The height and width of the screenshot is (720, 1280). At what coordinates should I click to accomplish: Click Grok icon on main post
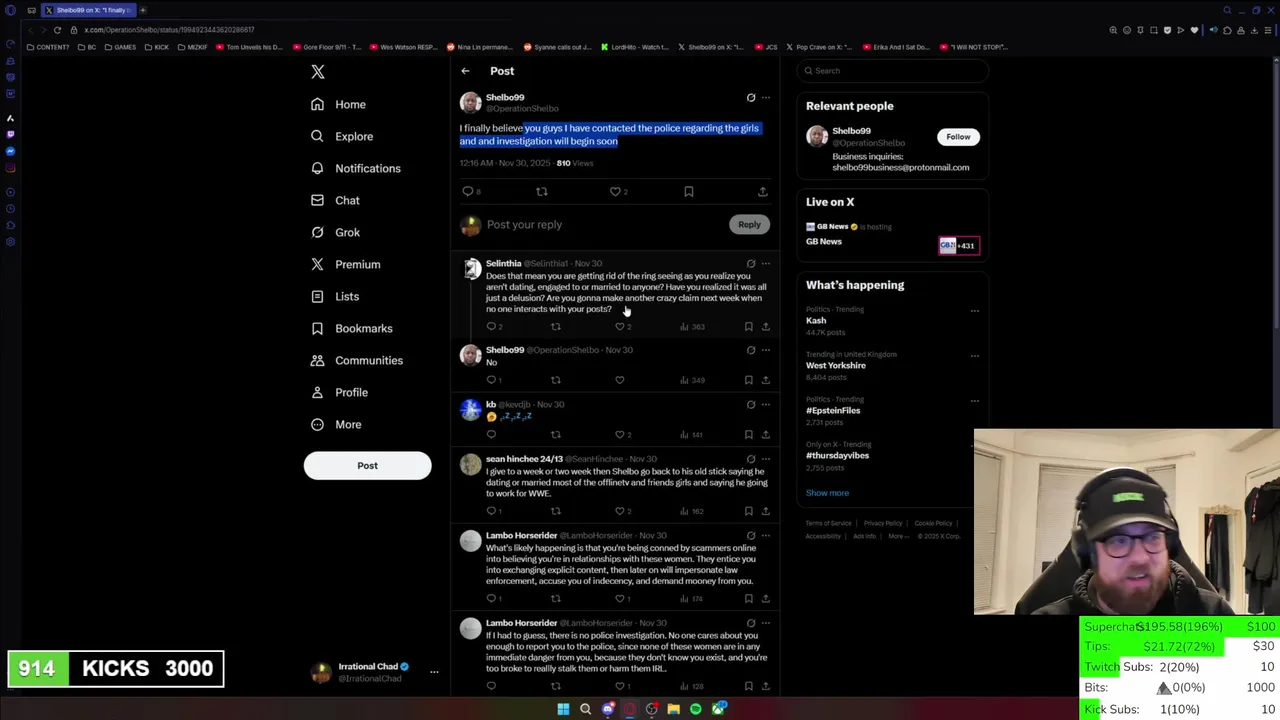[751, 98]
